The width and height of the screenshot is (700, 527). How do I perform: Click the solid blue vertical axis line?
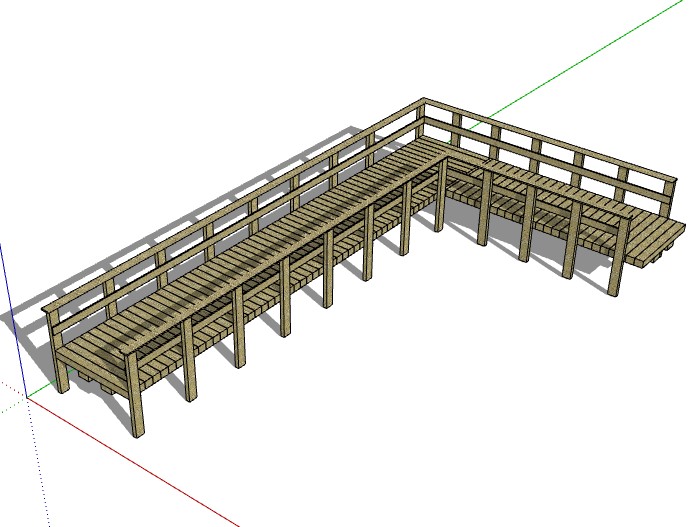pos(13,320)
